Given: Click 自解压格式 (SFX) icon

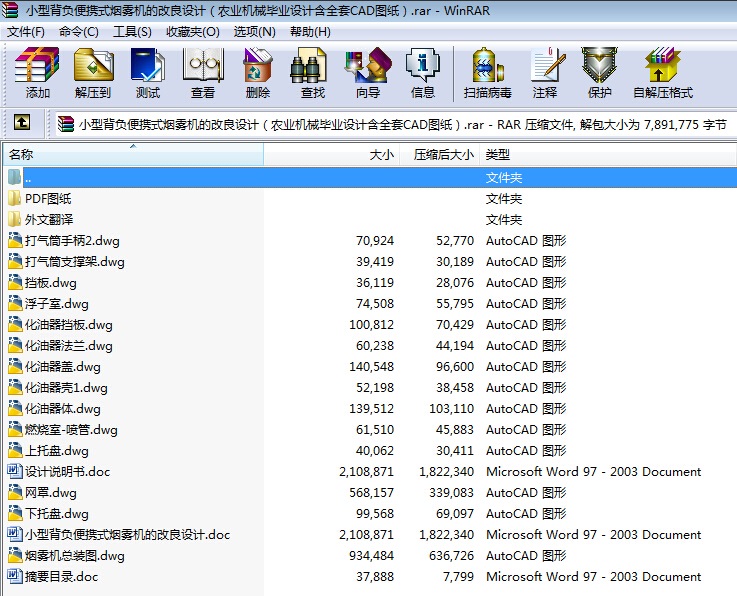Looking at the screenshot, I should click(x=663, y=73).
